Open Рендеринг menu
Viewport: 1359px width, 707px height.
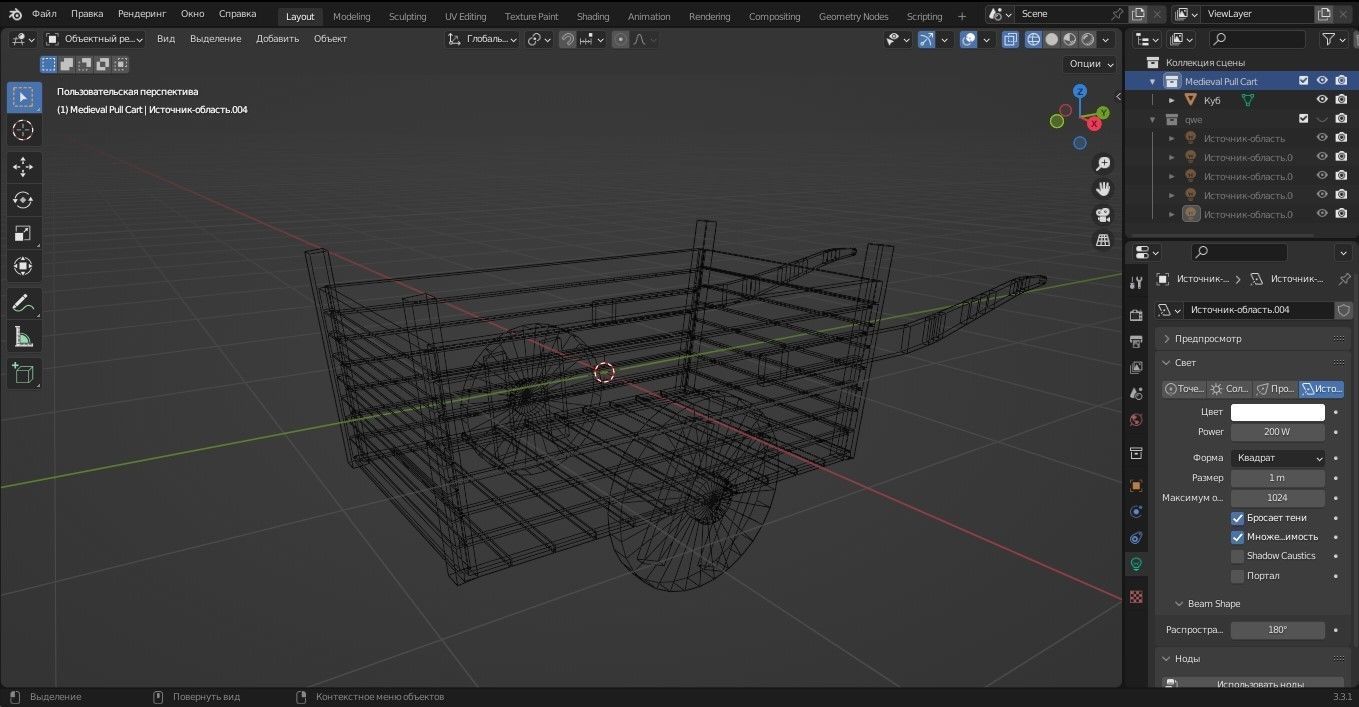pos(142,14)
